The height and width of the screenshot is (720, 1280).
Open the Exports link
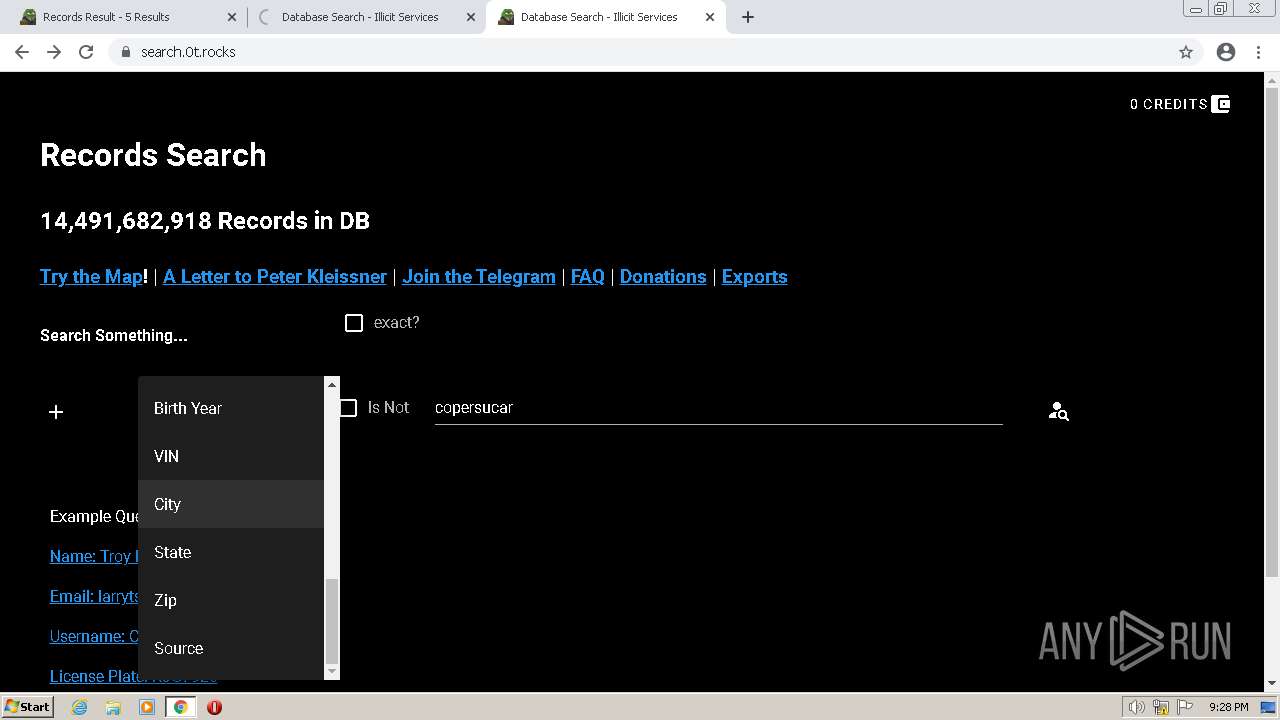point(755,277)
